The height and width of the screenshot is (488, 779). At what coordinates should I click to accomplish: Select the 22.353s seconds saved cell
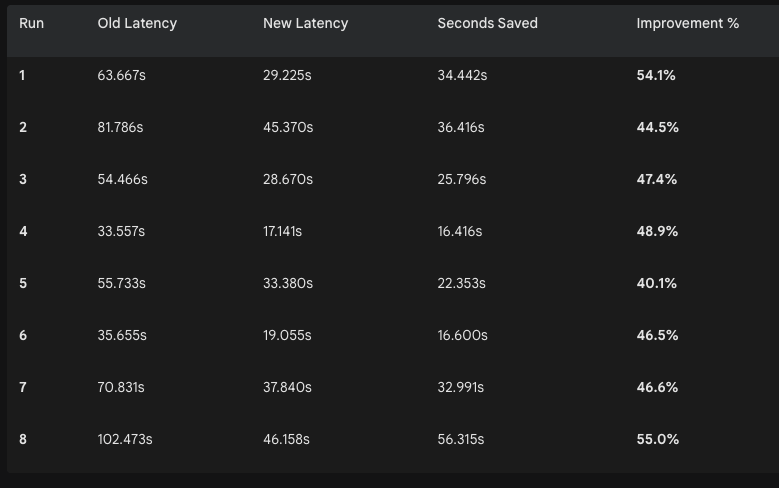[462, 283]
